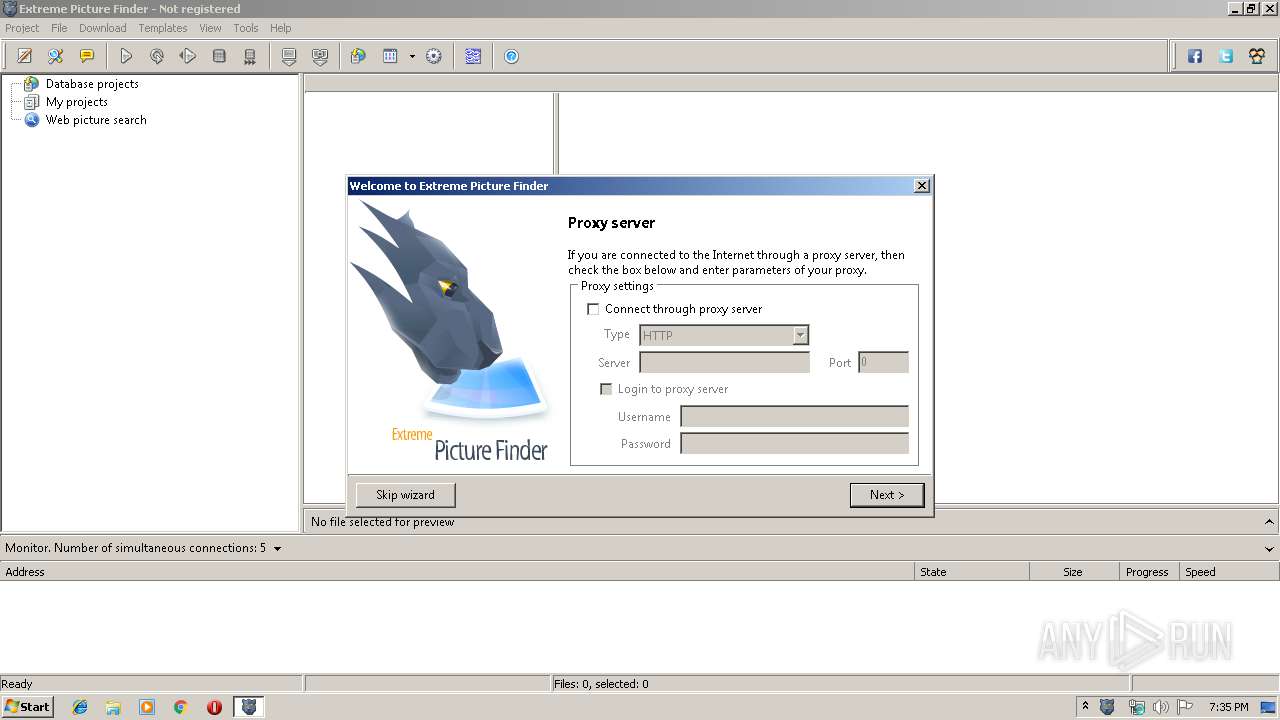The width and height of the screenshot is (1280, 720).
Task: Expand simultaneous connections dropdown arrow
Action: tap(277, 548)
